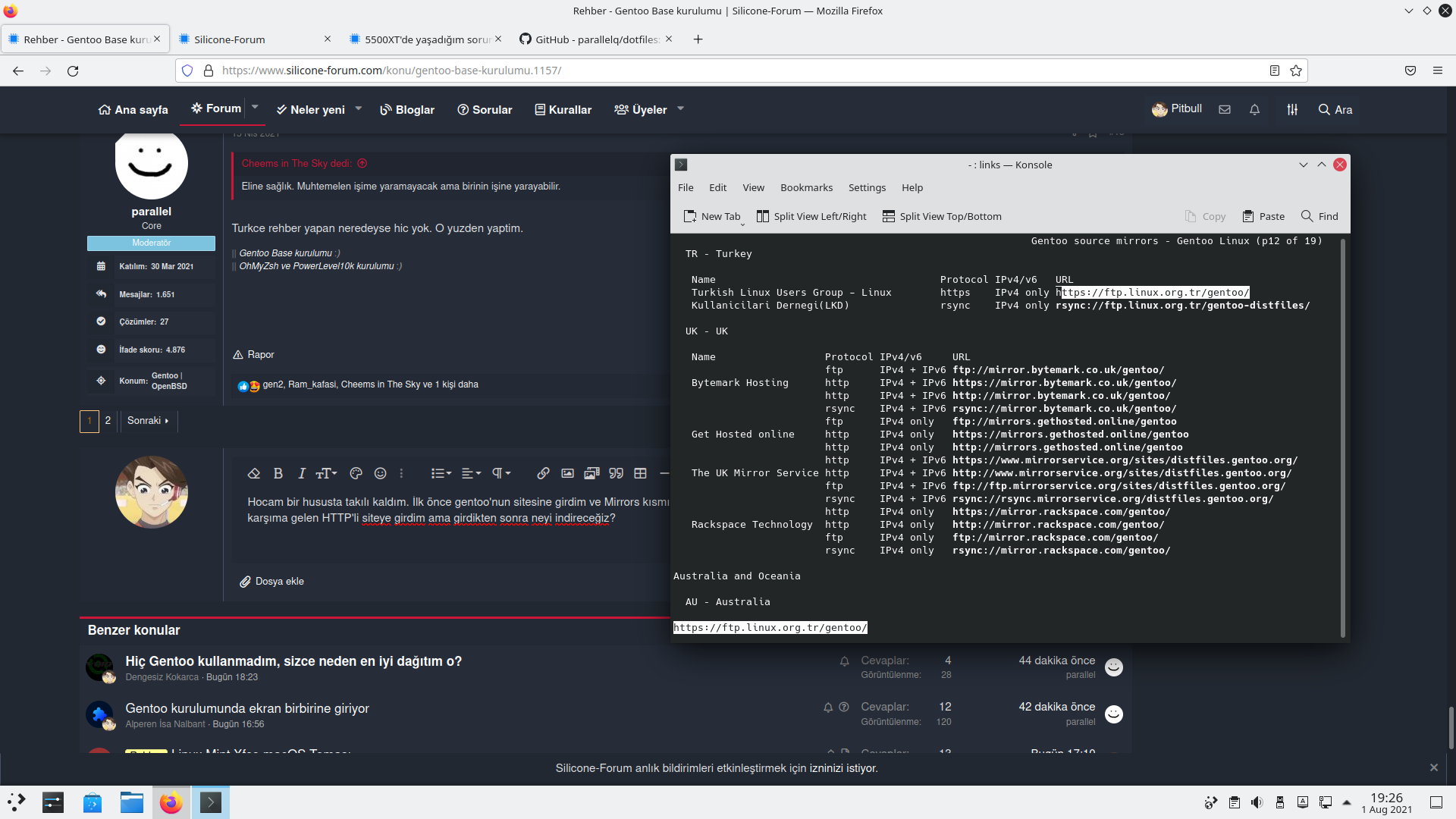Viewport: 1456px width, 819px height.
Task: Open the KDE application launcher
Action: [17, 802]
